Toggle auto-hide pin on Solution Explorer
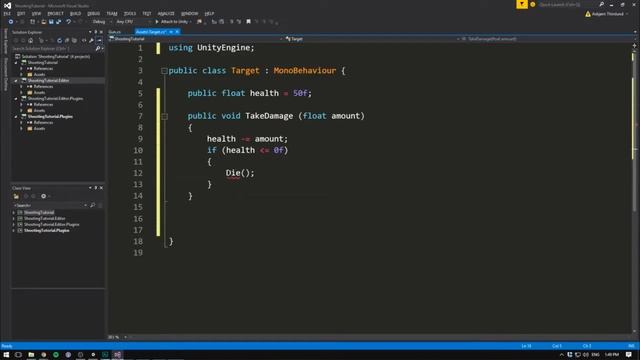 point(96,32)
